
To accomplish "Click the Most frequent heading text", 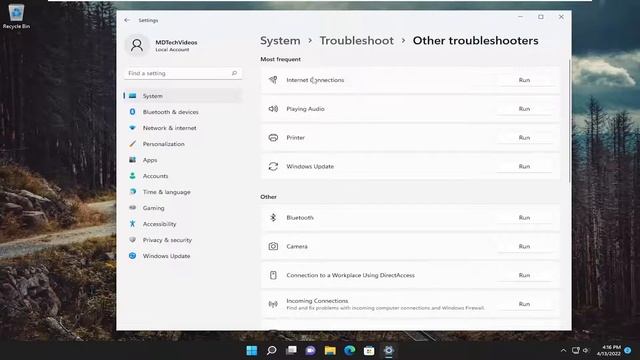I will [x=280, y=59].
